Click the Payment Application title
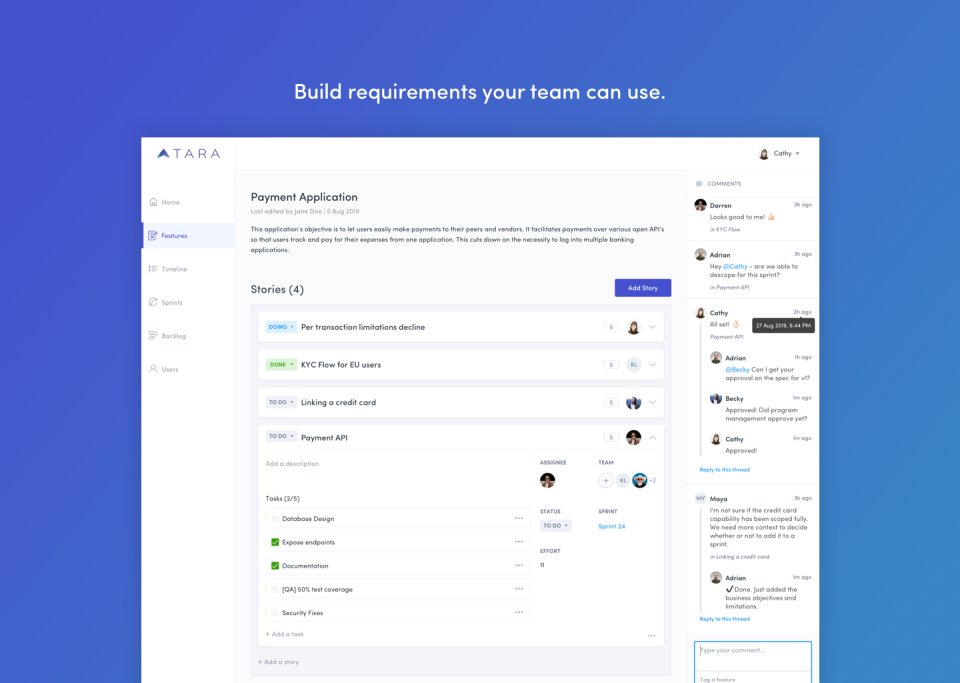The image size is (960, 683). (x=304, y=197)
